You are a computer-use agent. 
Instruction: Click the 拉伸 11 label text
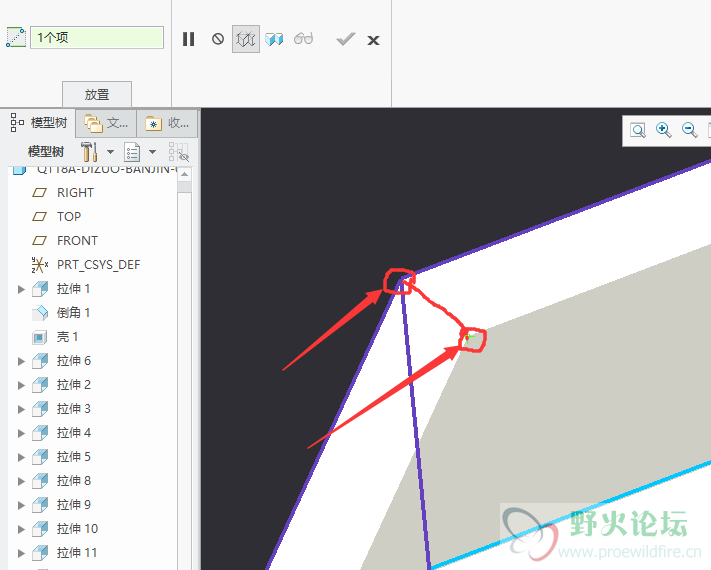point(77,553)
